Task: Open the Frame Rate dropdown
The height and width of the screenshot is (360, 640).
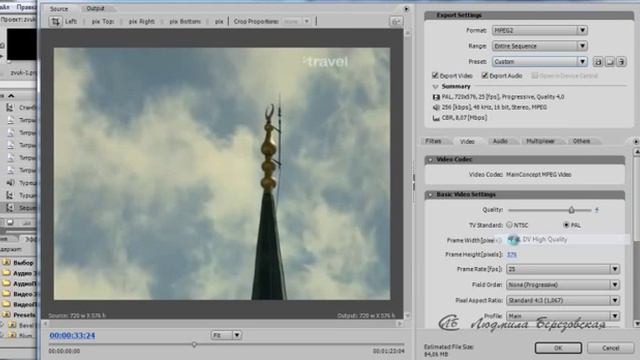Action: (563, 269)
